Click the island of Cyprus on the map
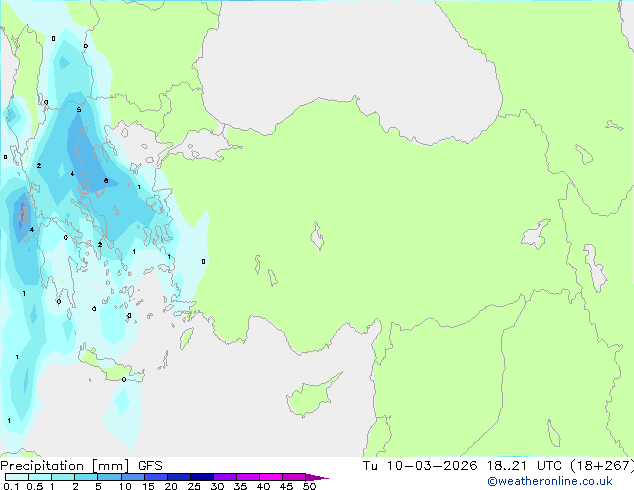Image resolution: width=634 pixels, height=490 pixels. 313,395
